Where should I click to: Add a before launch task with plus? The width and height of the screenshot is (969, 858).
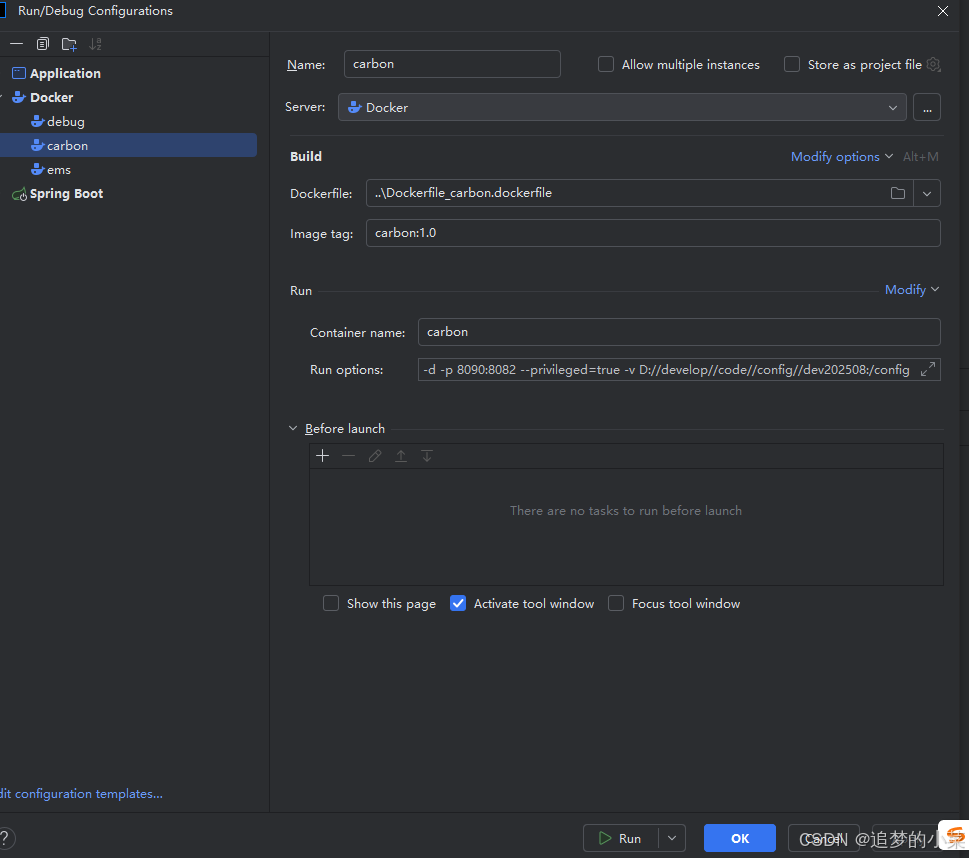[x=323, y=456]
